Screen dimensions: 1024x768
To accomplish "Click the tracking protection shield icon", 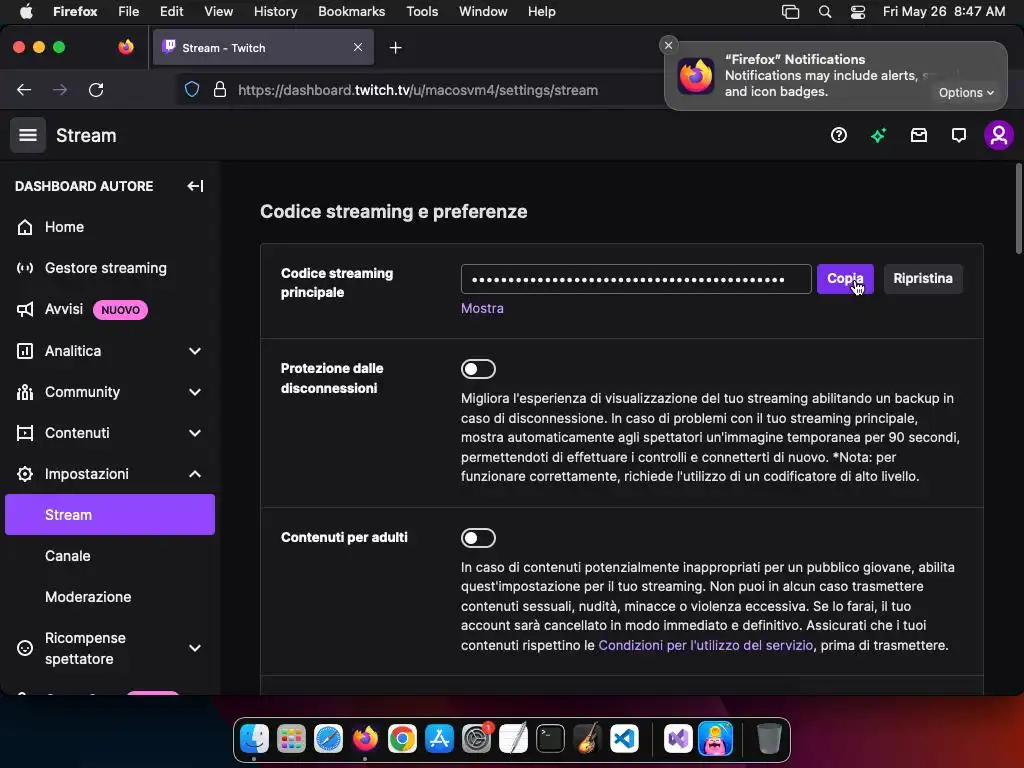I will (x=192, y=89).
